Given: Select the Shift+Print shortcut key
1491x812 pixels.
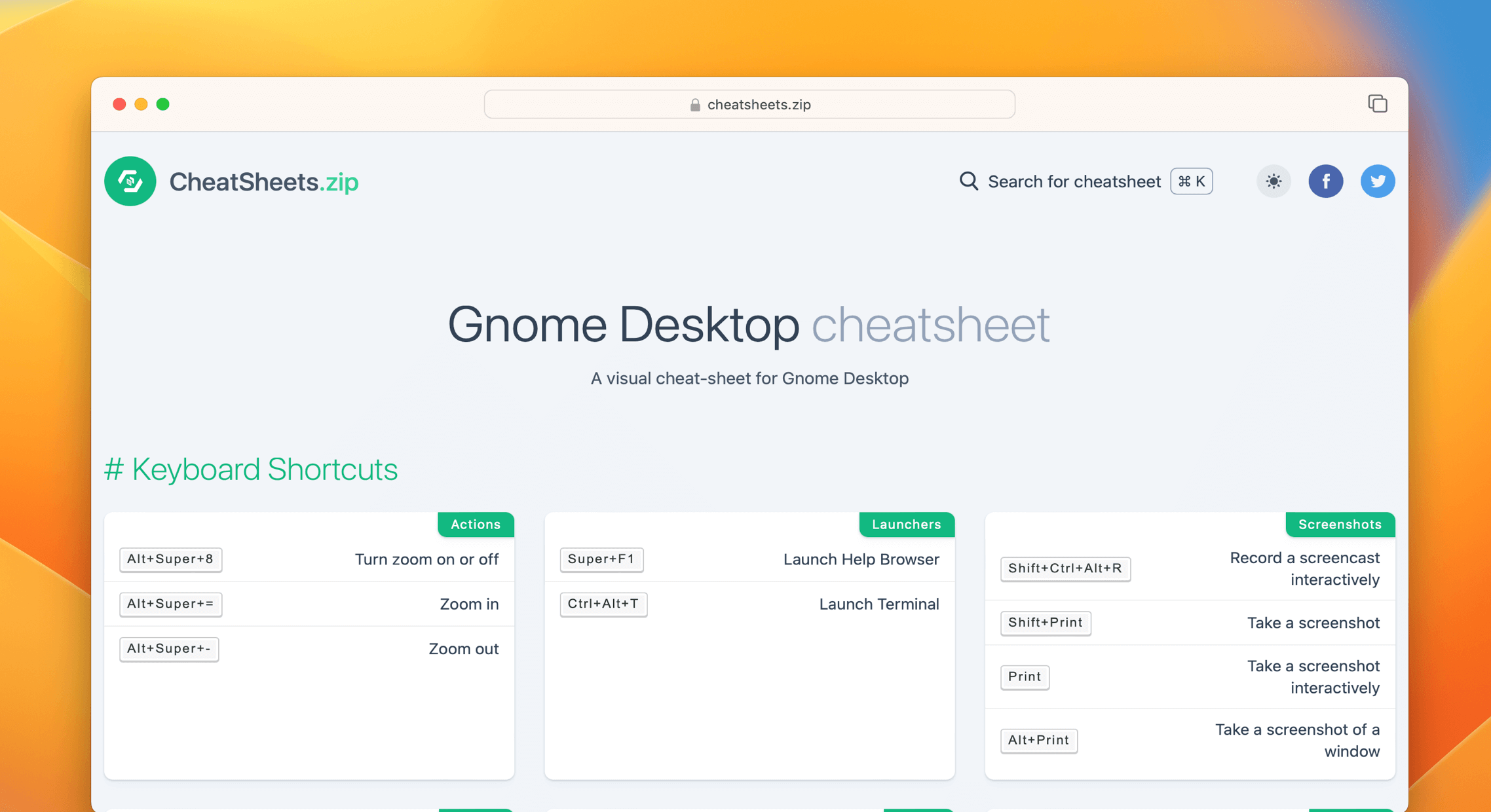Looking at the screenshot, I should point(1045,623).
